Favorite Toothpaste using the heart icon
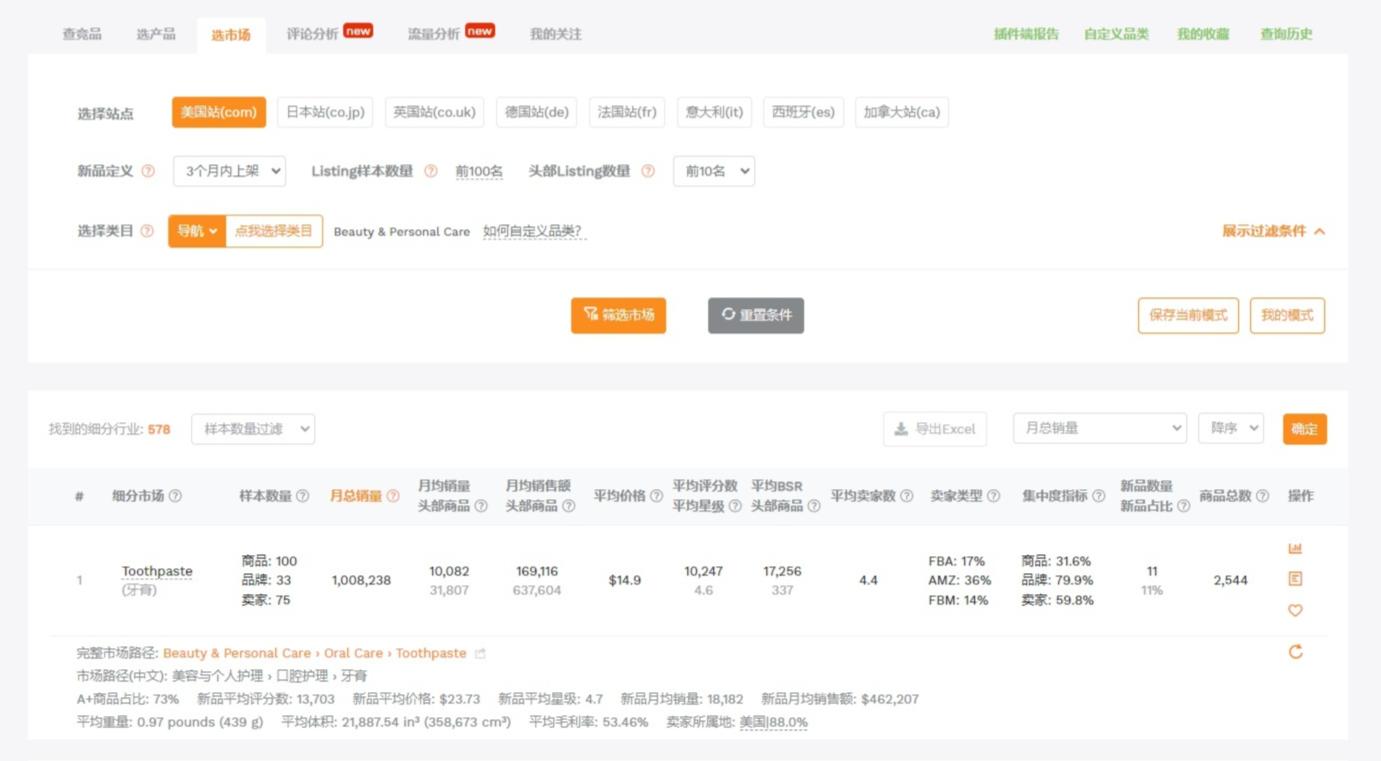Viewport: 1381px width, 761px height. tap(1295, 608)
